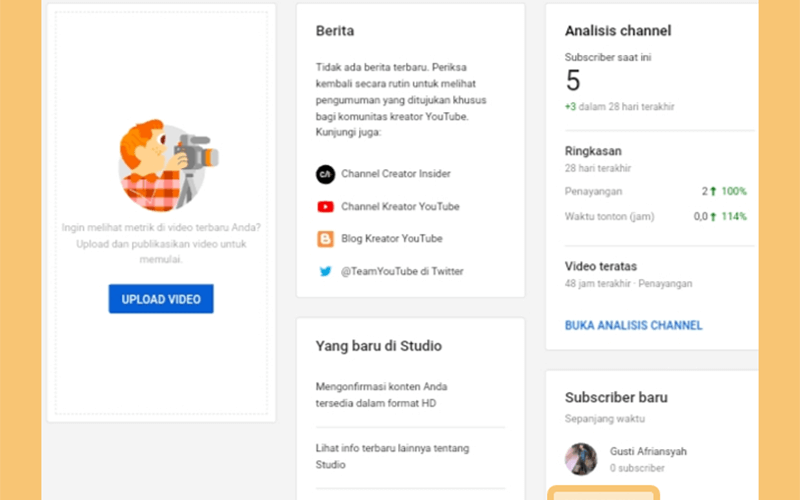Screen dimensions: 800x500
Task: Click Gusti Afriansyah's profile avatar
Action: pyautogui.click(x=581, y=459)
